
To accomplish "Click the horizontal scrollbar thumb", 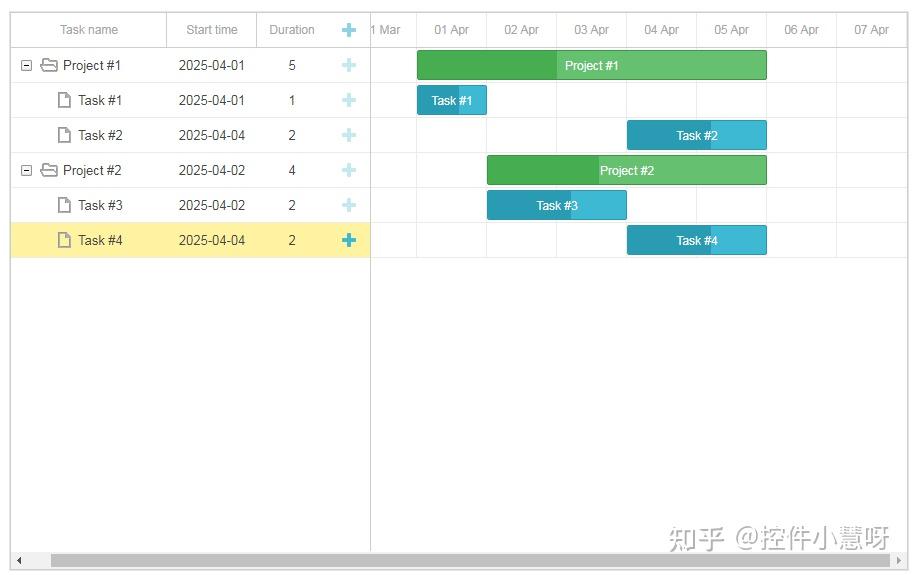I will pos(470,560).
